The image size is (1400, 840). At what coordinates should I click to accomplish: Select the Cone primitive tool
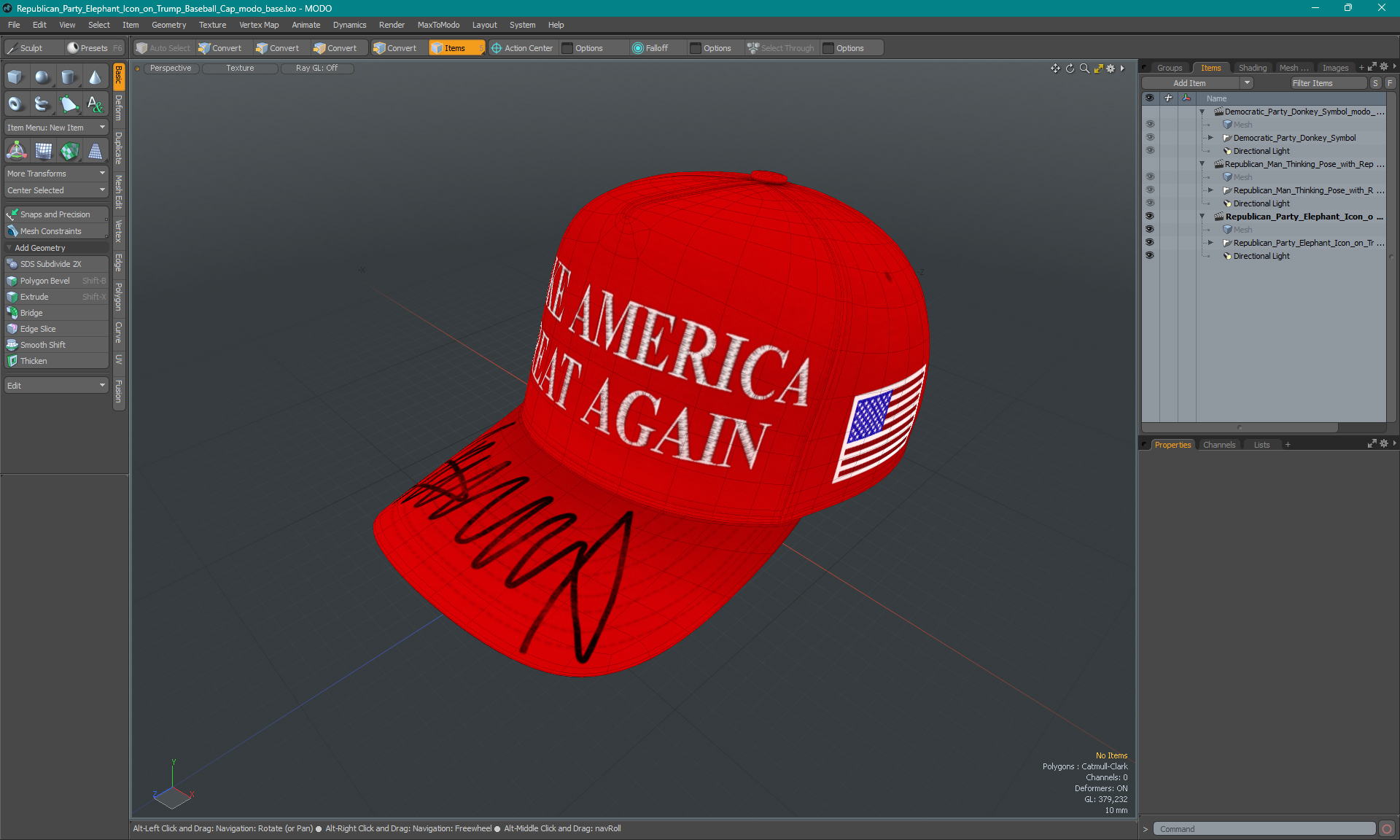pyautogui.click(x=96, y=77)
